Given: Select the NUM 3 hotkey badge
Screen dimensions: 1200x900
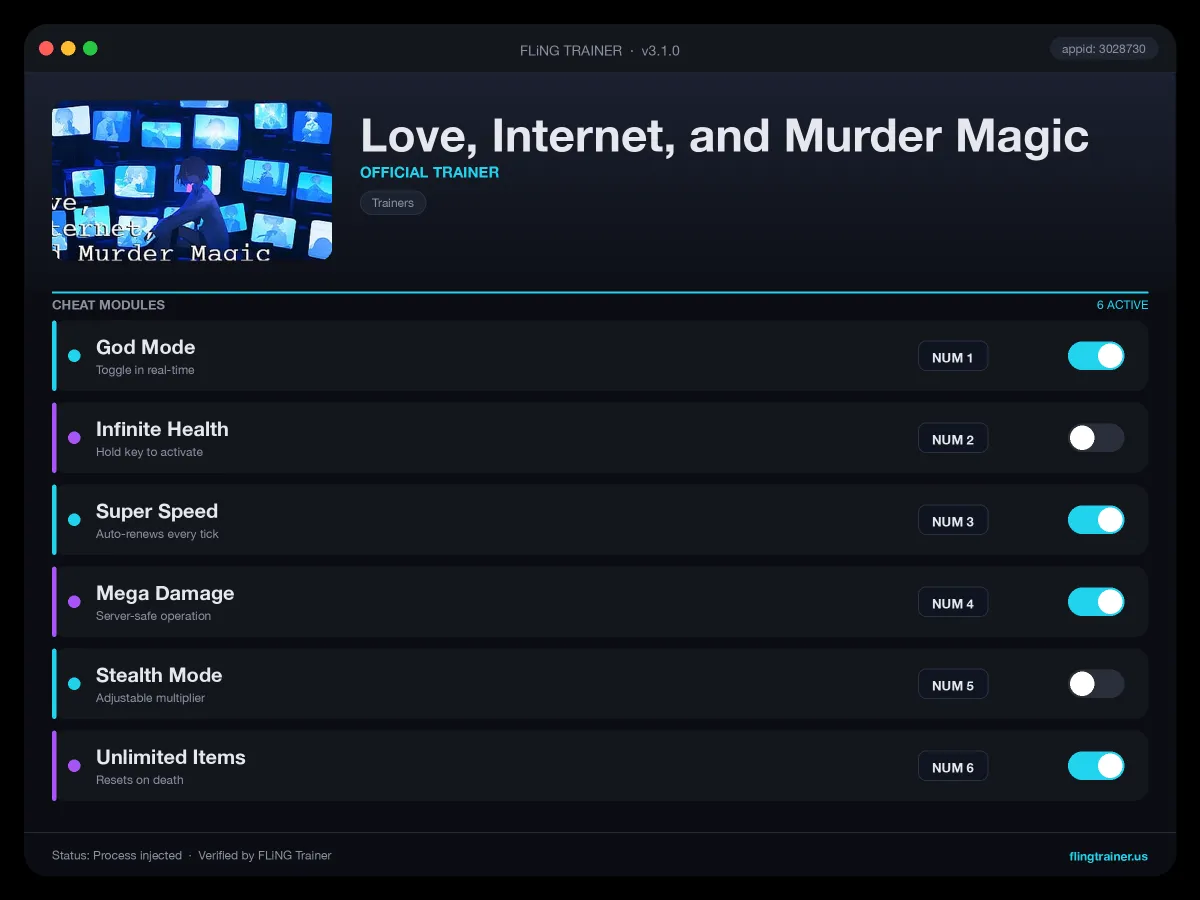Looking at the screenshot, I should [x=953, y=521].
